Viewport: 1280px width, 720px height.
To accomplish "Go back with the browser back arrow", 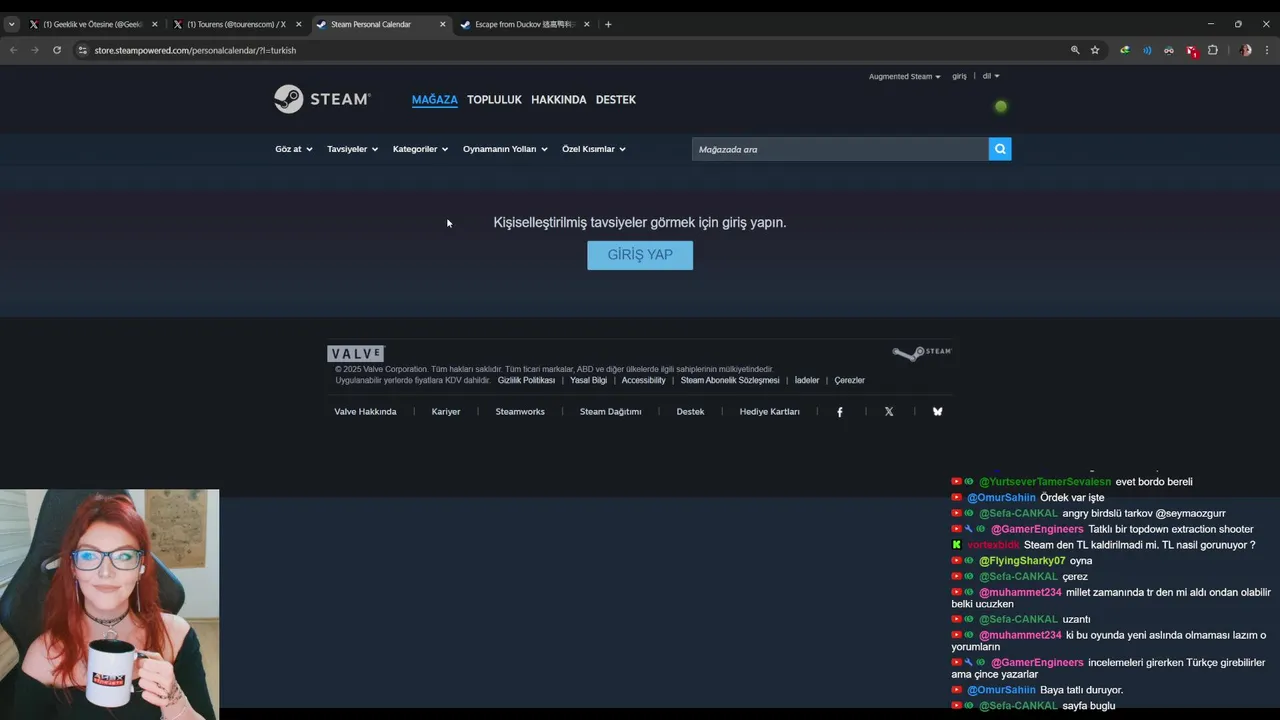I will click(x=13, y=50).
